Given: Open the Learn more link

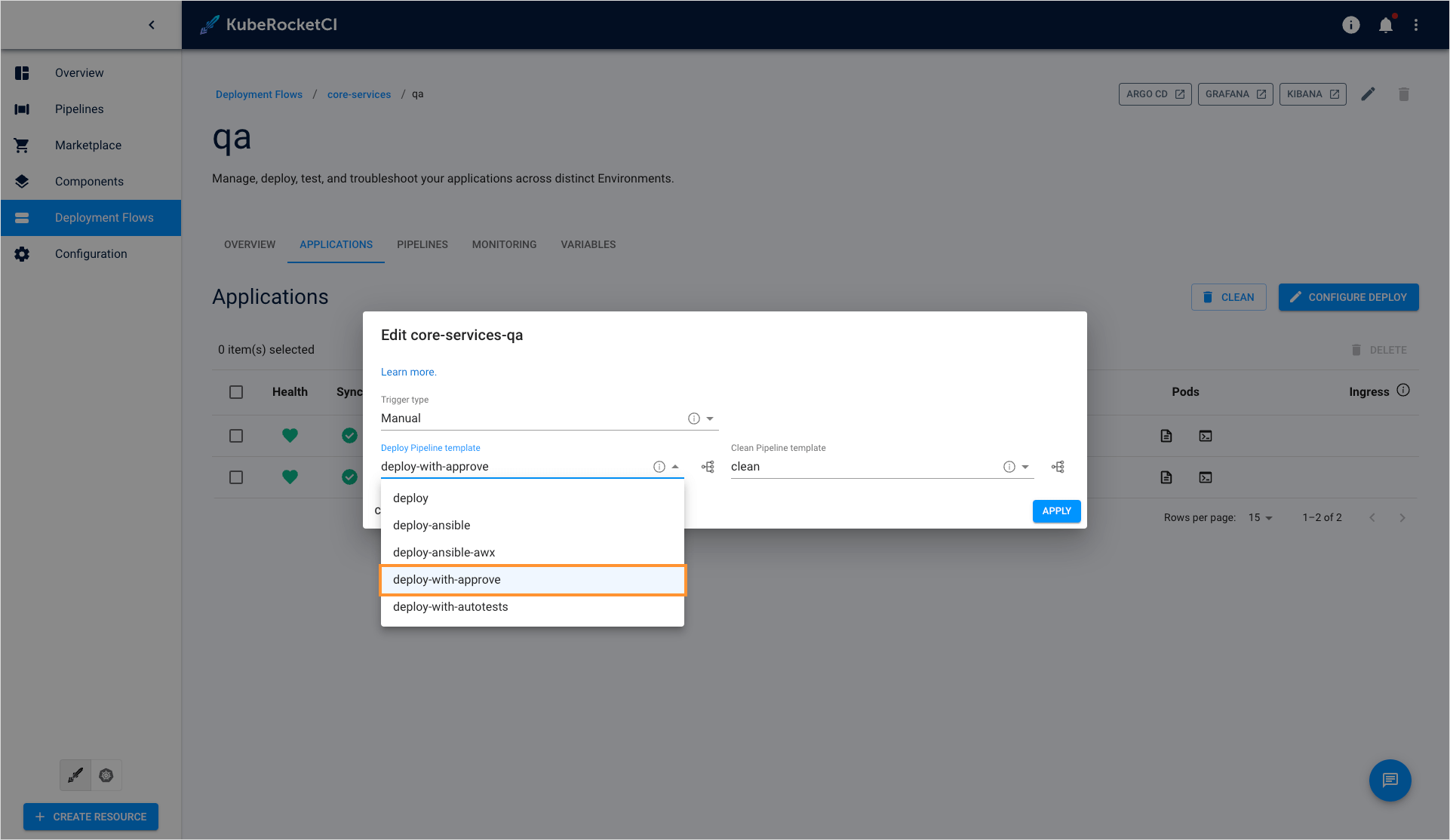Looking at the screenshot, I should (408, 372).
